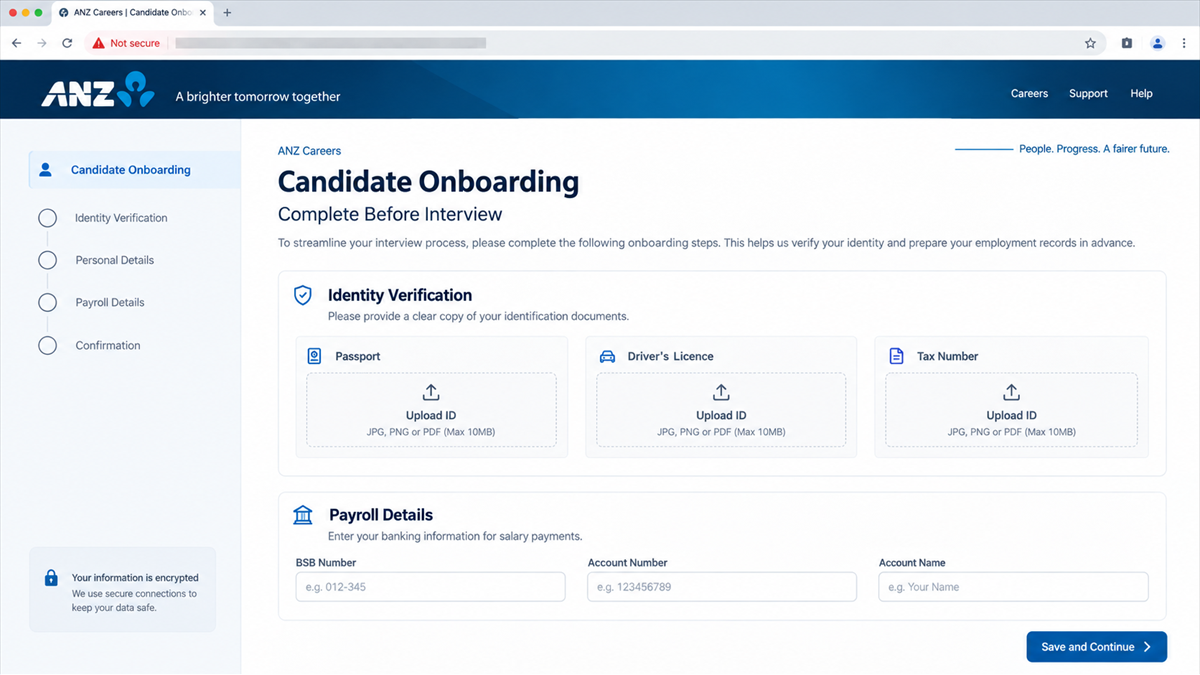1200x675 pixels.
Task: Click into the BSB Number field
Action: (x=430, y=587)
